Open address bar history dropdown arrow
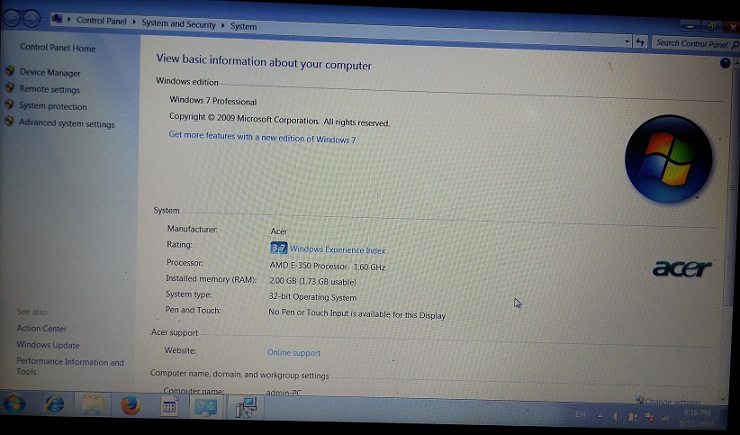 [627, 42]
